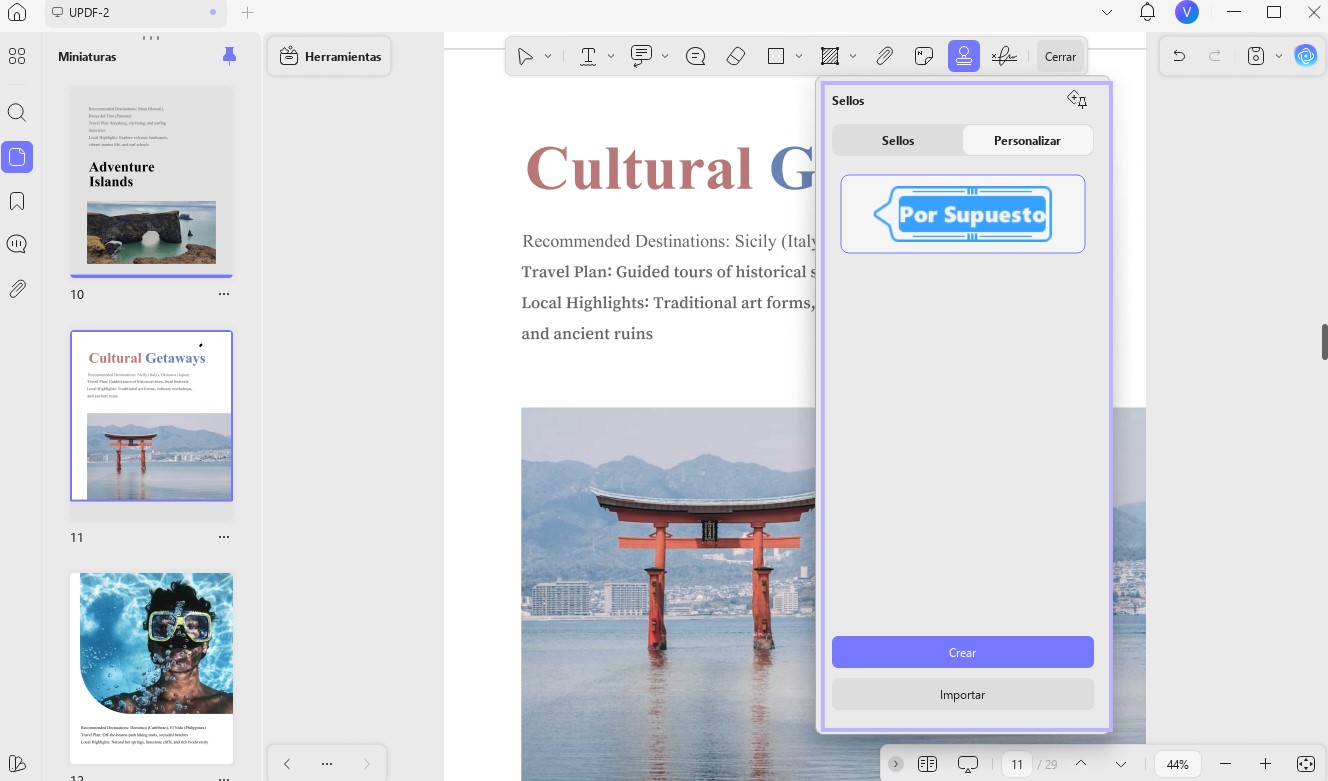This screenshot has height=781, width=1328.
Task: Click the Crear button
Action: (963, 652)
